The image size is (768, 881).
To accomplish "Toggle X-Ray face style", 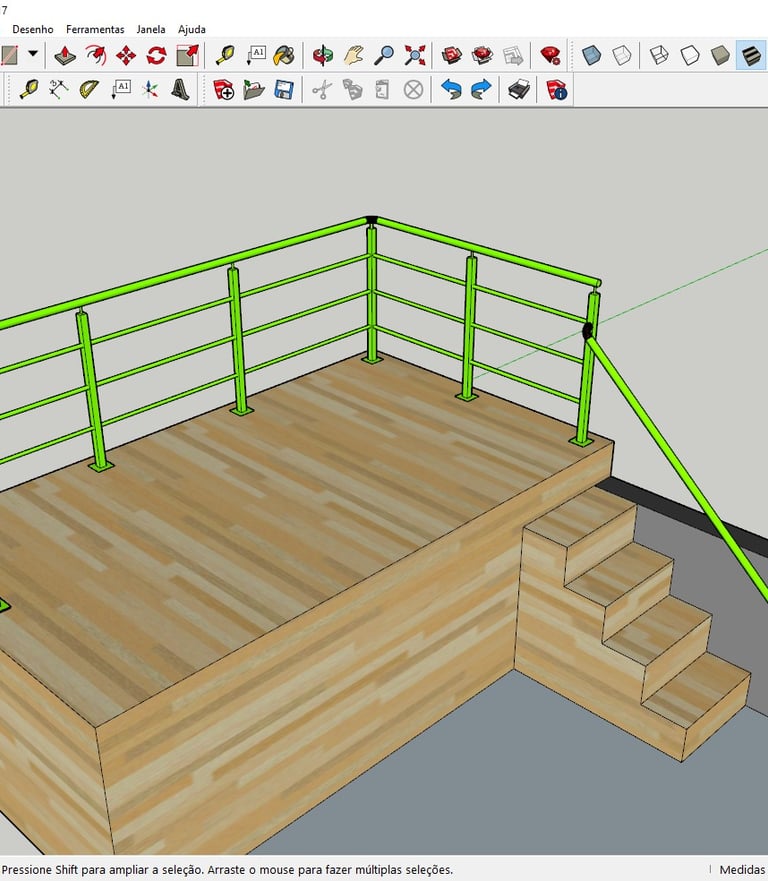I will click(592, 55).
